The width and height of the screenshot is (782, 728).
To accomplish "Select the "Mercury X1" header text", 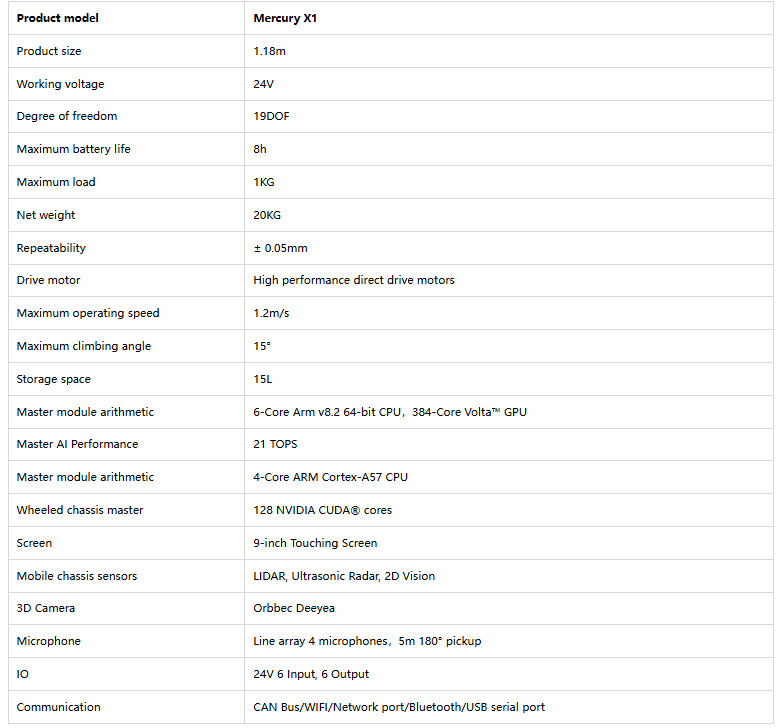I will (x=285, y=18).
